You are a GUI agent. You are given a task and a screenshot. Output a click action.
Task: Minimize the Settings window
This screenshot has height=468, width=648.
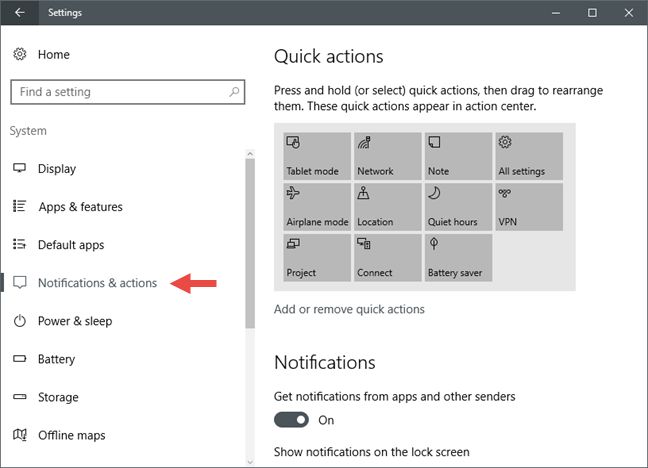click(x=556, y=13)
